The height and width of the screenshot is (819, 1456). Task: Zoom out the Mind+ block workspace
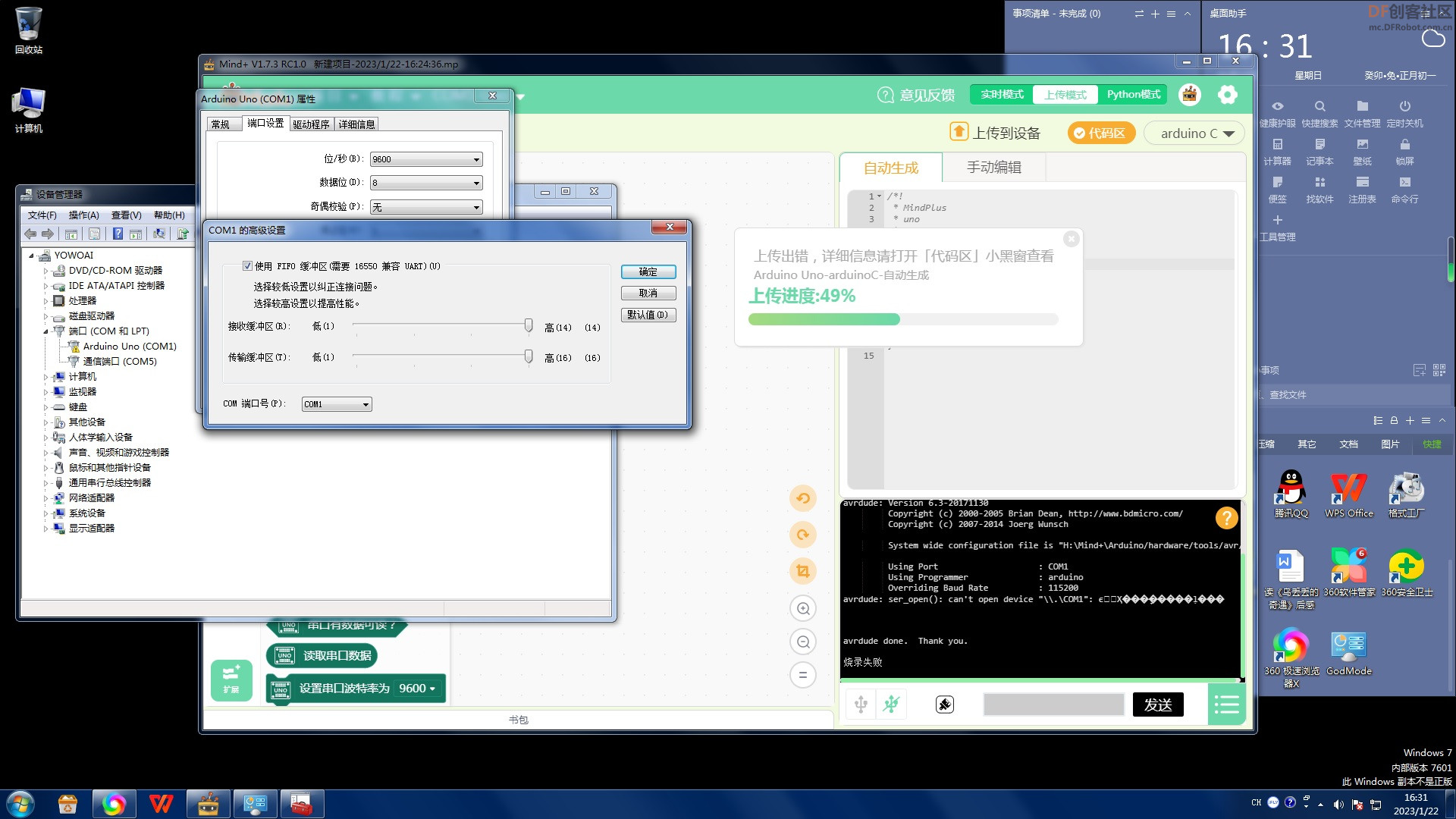click(803, 642)
